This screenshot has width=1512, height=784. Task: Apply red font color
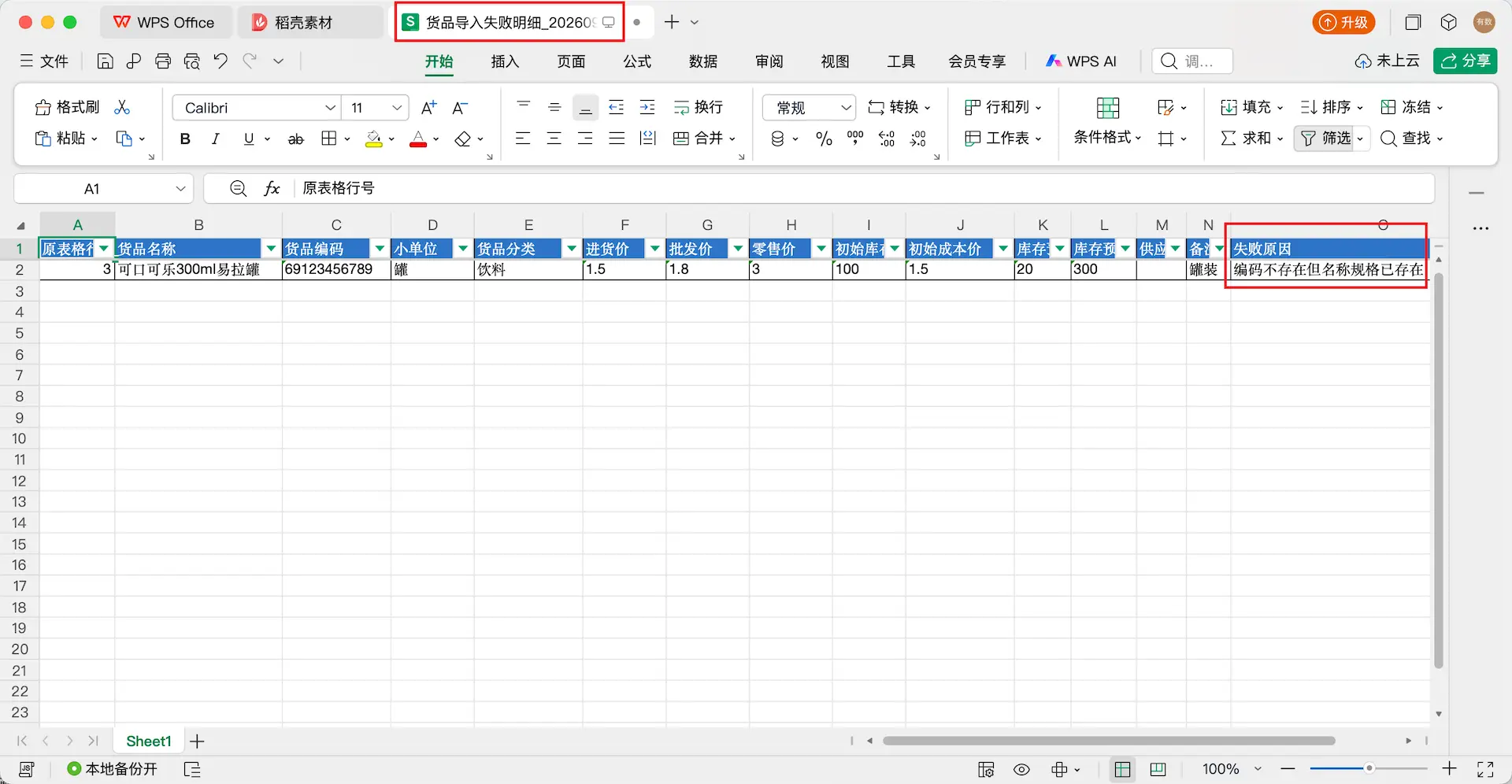click(418, 139)
